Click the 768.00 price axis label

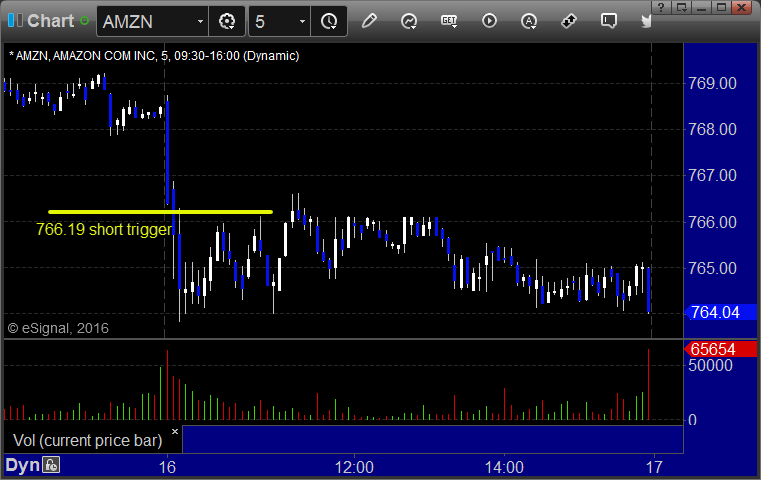click(712, 129)
